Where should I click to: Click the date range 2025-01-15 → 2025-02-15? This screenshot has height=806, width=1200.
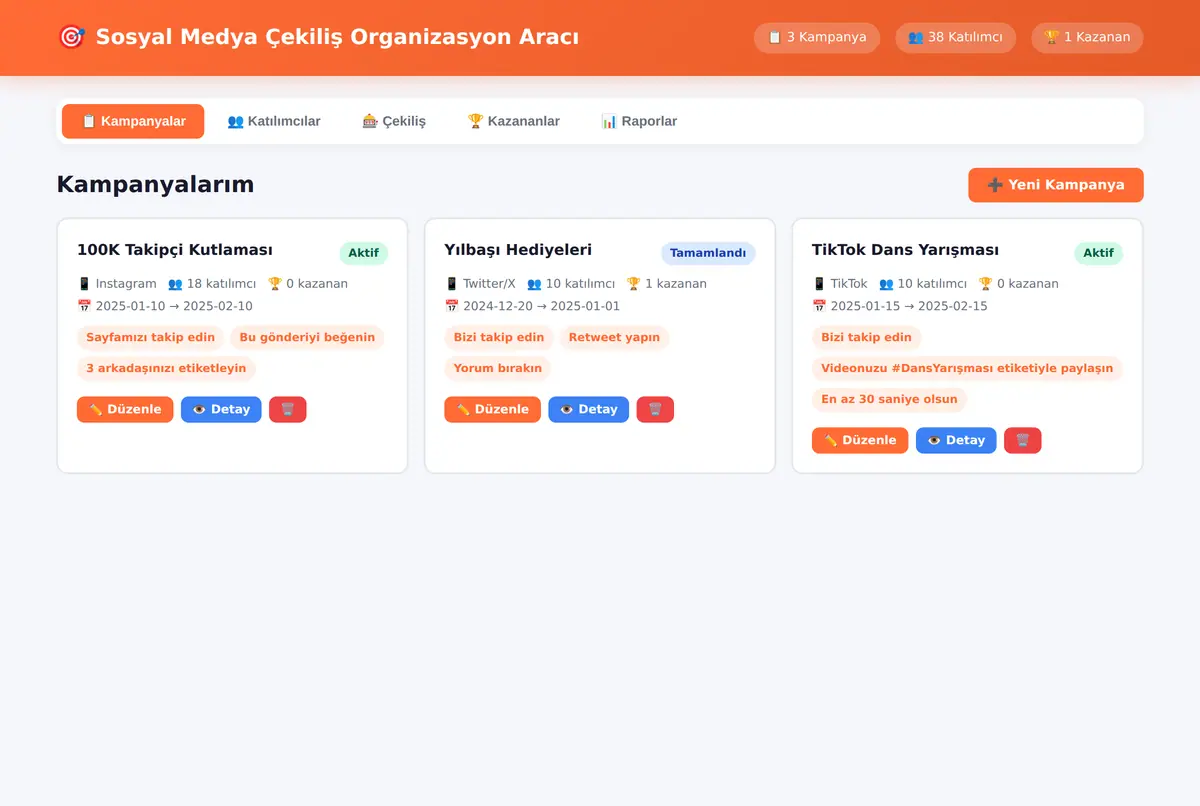[x=900, y=306]
